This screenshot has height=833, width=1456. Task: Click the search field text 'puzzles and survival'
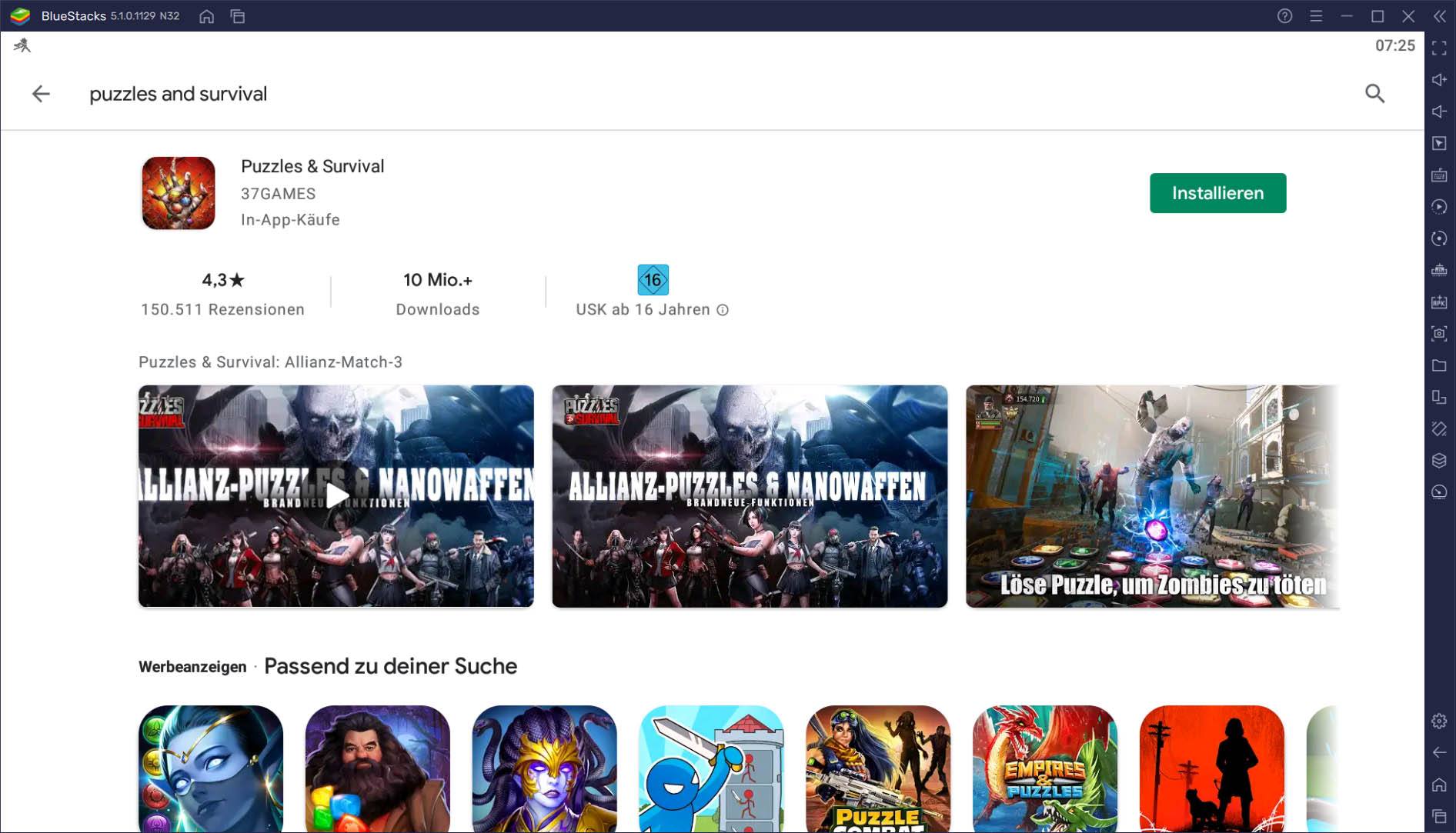coord(178,94)
